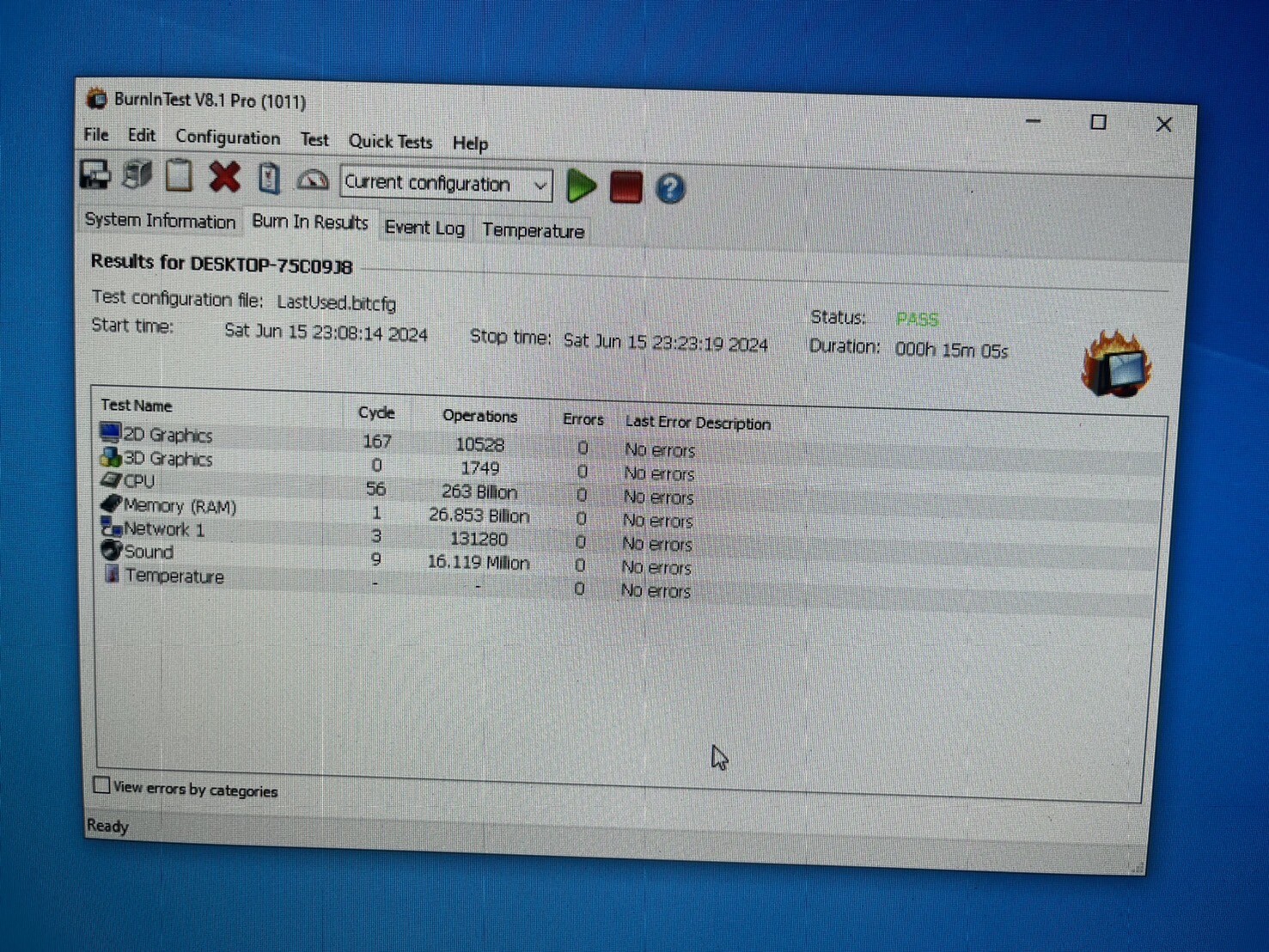This screenshot has width=1269, height=952.
Task: Open the Temperature tab
Action: click(x=533, y=230)
